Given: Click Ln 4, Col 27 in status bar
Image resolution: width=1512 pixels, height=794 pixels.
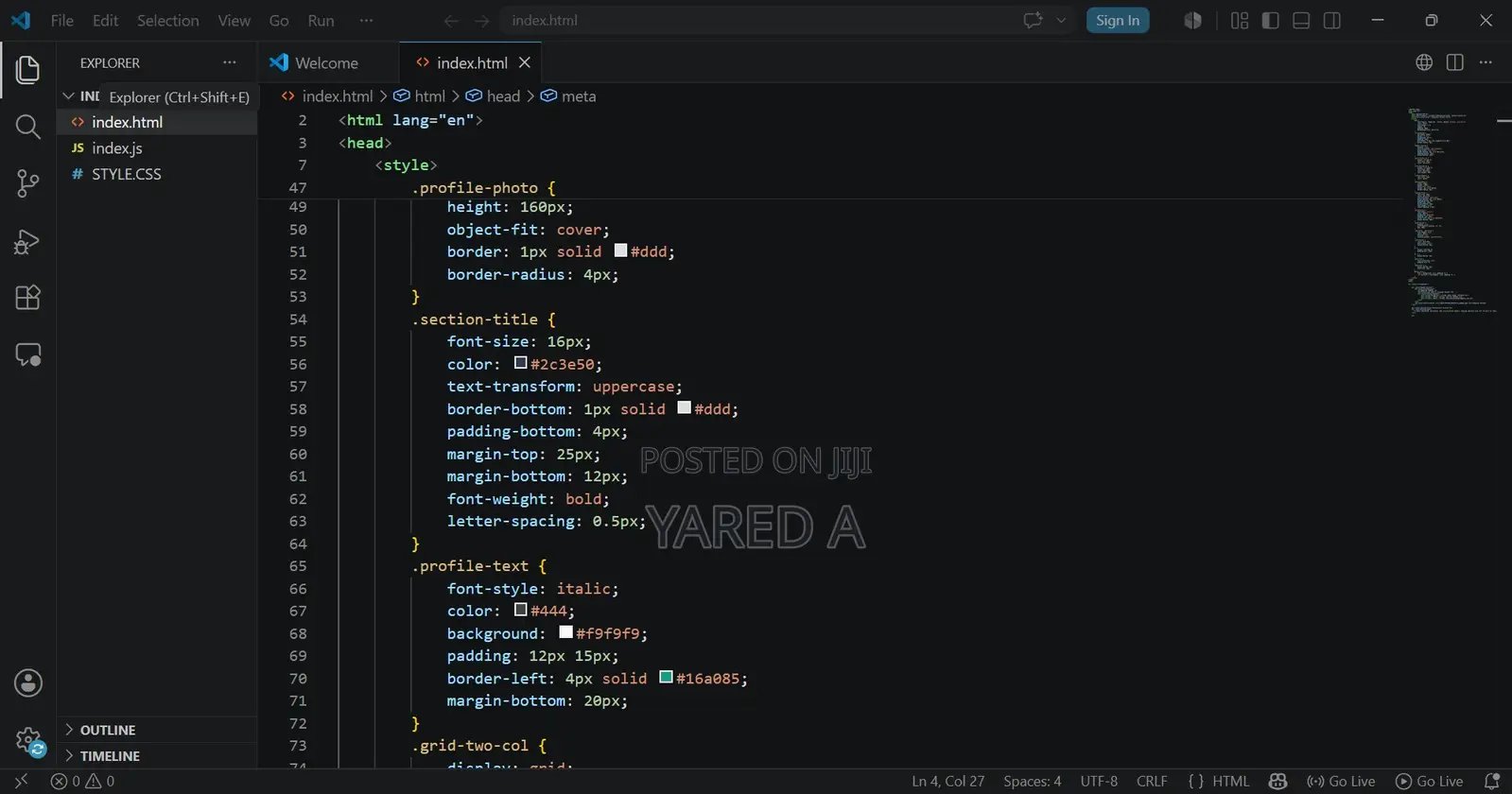Looking at the screenshot, I should (947, 781).
